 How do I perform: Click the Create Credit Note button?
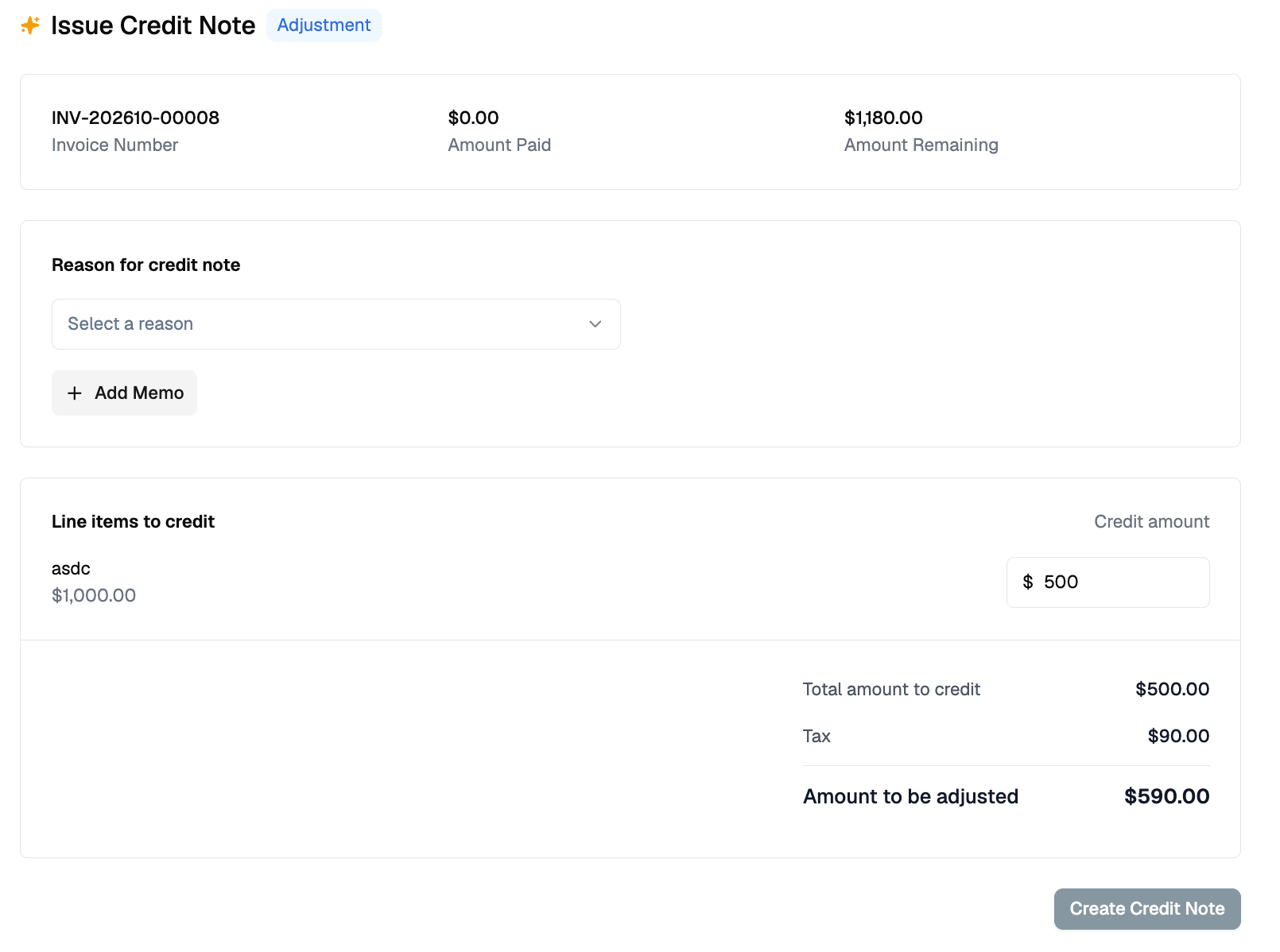(1146, 908)
